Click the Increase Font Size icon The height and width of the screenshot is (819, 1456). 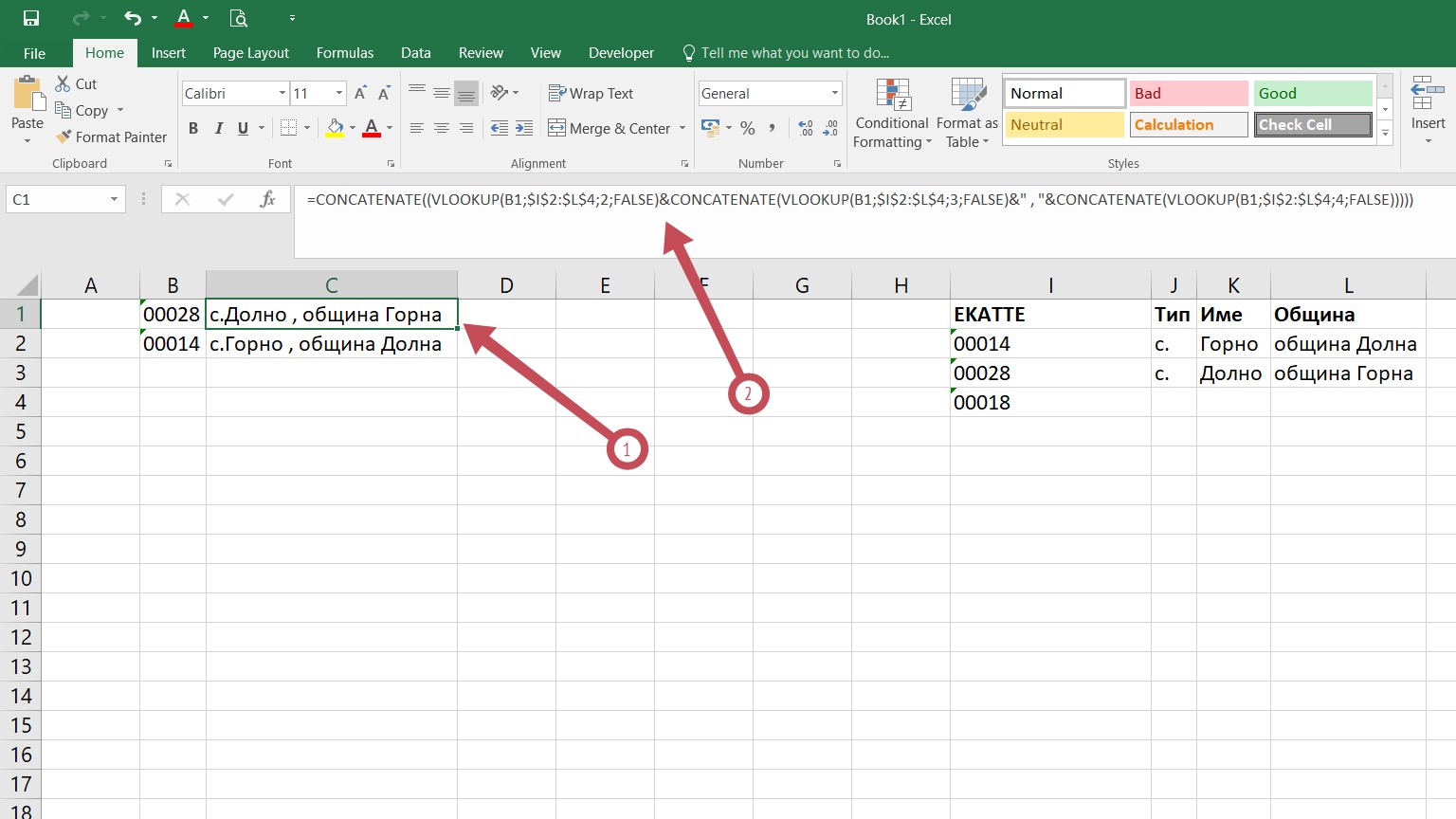pyautogui.click(x=360, y=93)
